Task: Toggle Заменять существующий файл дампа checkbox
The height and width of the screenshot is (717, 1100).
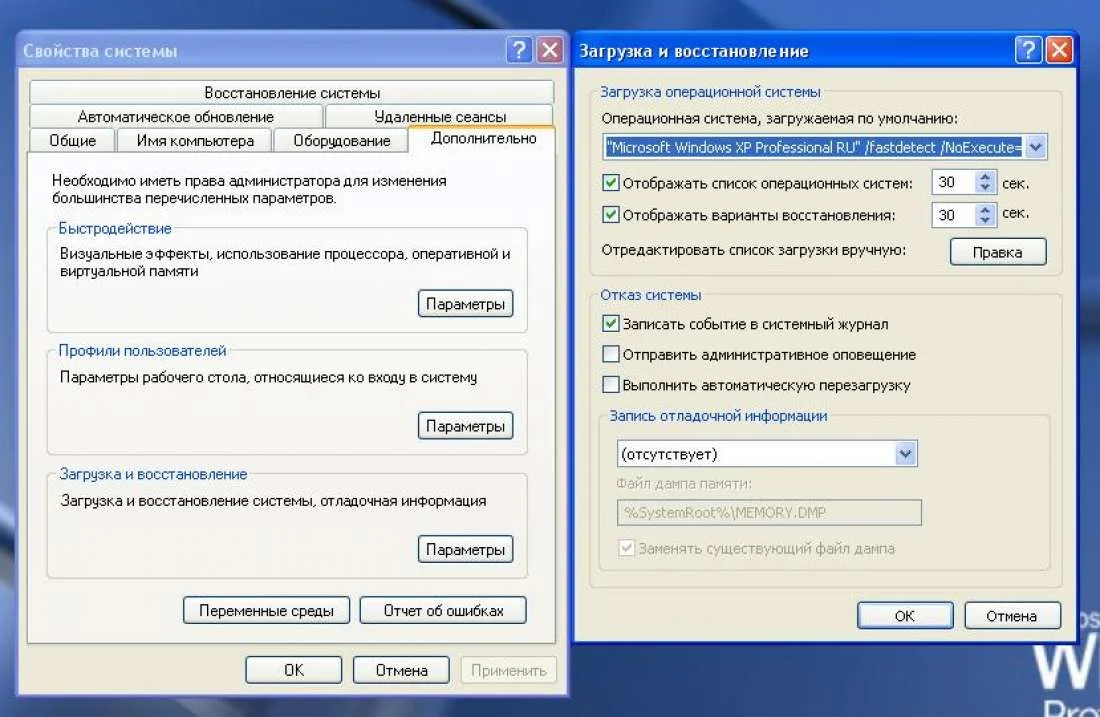Action: 626,548
